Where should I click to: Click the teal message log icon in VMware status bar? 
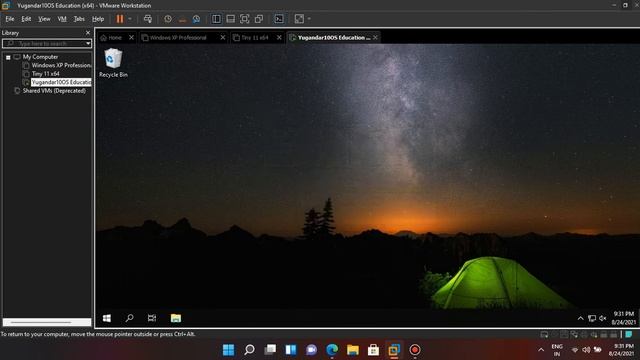(x=629, y=334)
